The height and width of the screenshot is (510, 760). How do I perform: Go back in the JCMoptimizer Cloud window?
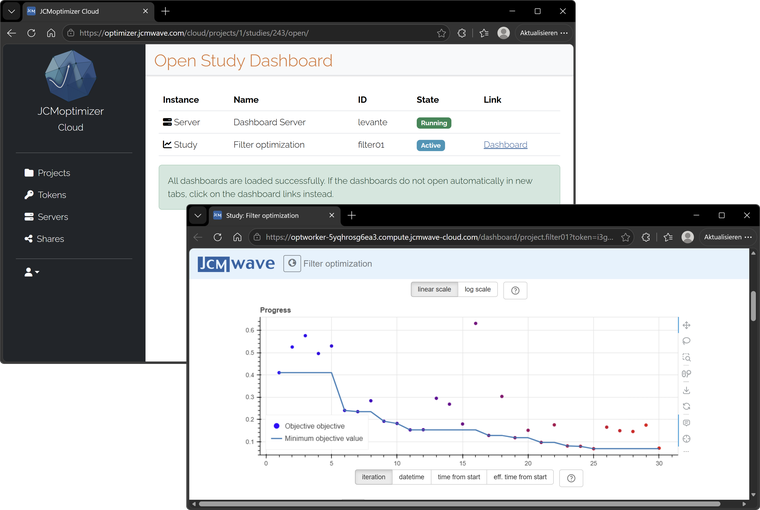coord(12,33)
